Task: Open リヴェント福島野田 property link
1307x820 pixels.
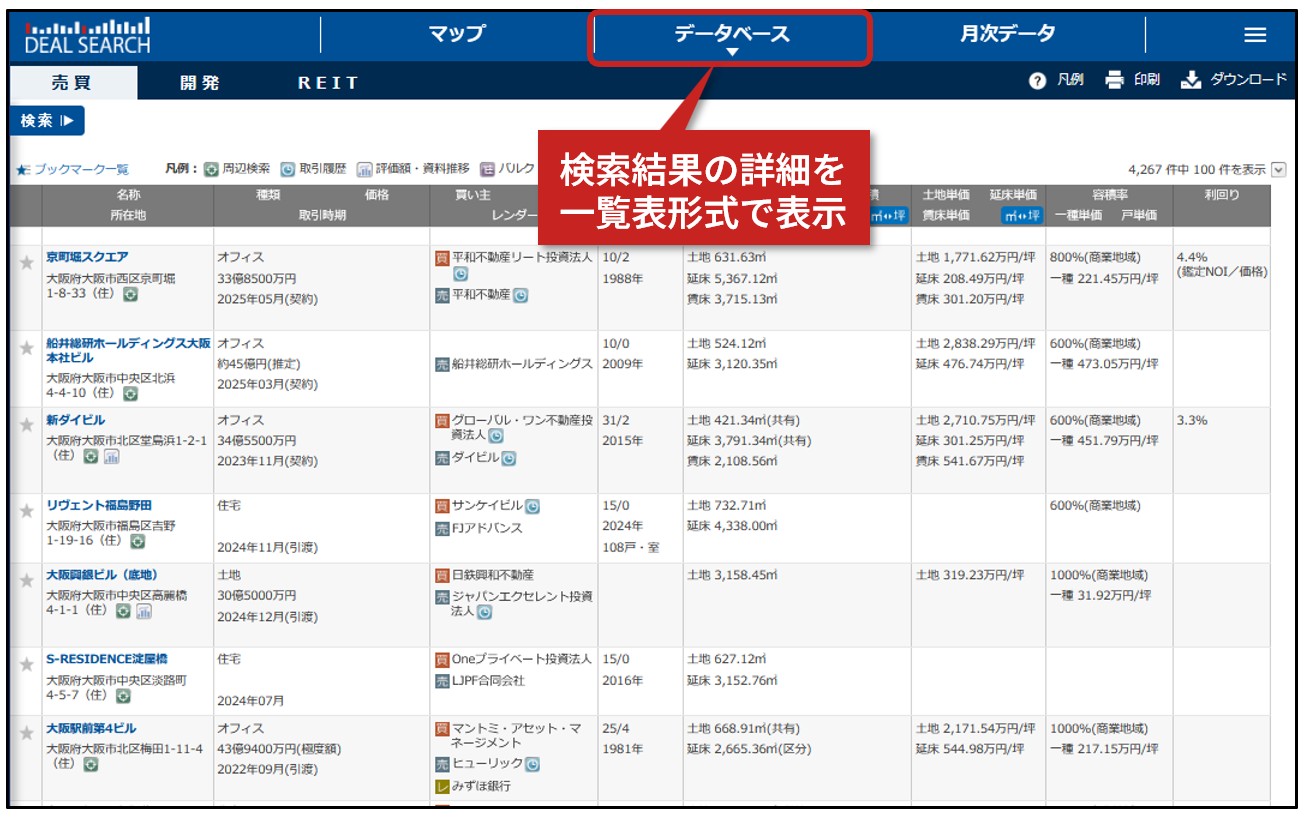Action: 99,506
